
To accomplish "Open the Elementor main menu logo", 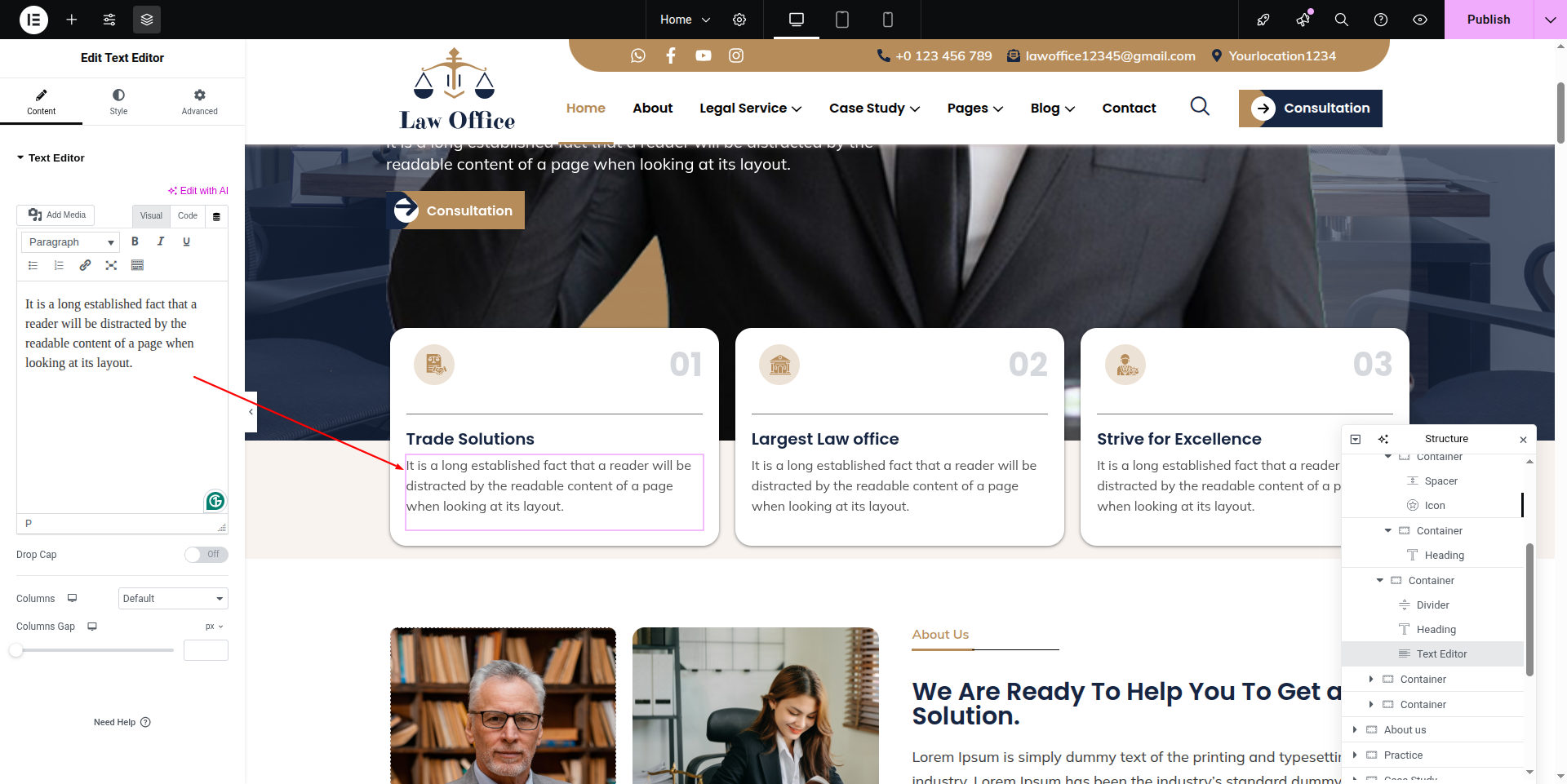I will (x=33, y=20).
